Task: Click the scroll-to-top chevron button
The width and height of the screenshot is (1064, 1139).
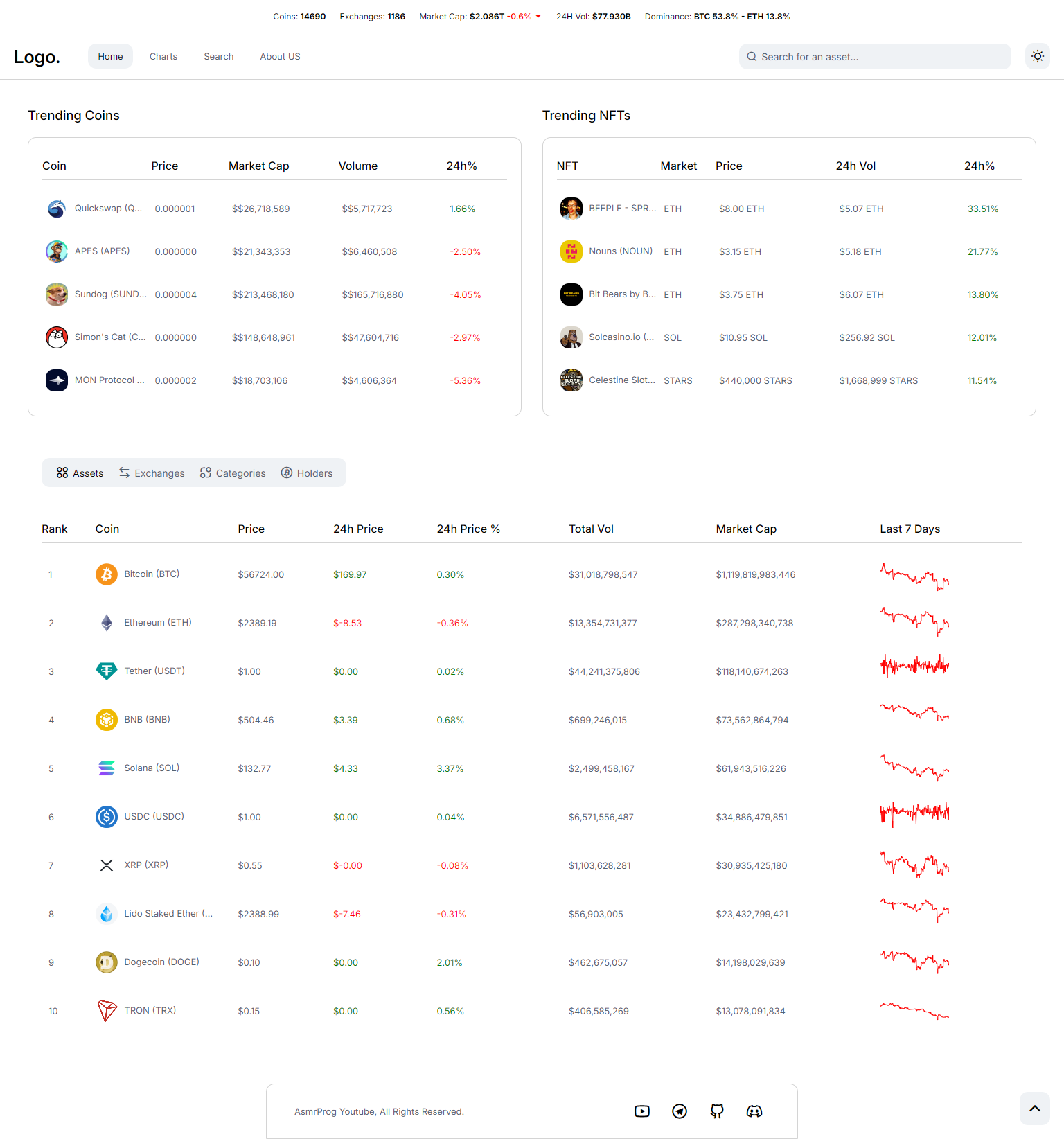Action: coord(1035,1109)
